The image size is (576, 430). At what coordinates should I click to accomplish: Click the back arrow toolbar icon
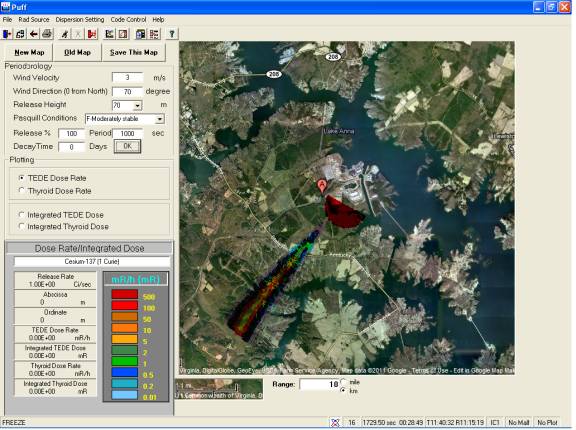(x=34, y=34)
